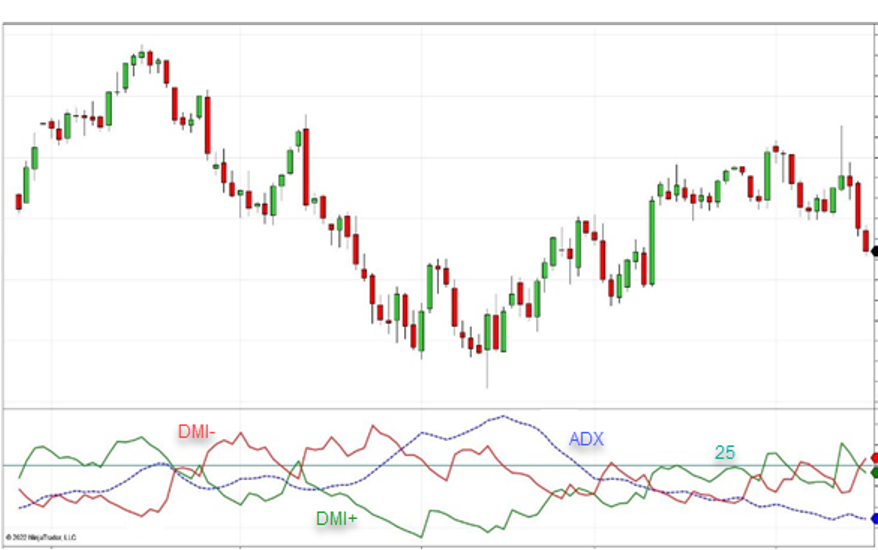The image size is (878, 550).
Task: Click the first red candle at far left
Action: [18, 202]
